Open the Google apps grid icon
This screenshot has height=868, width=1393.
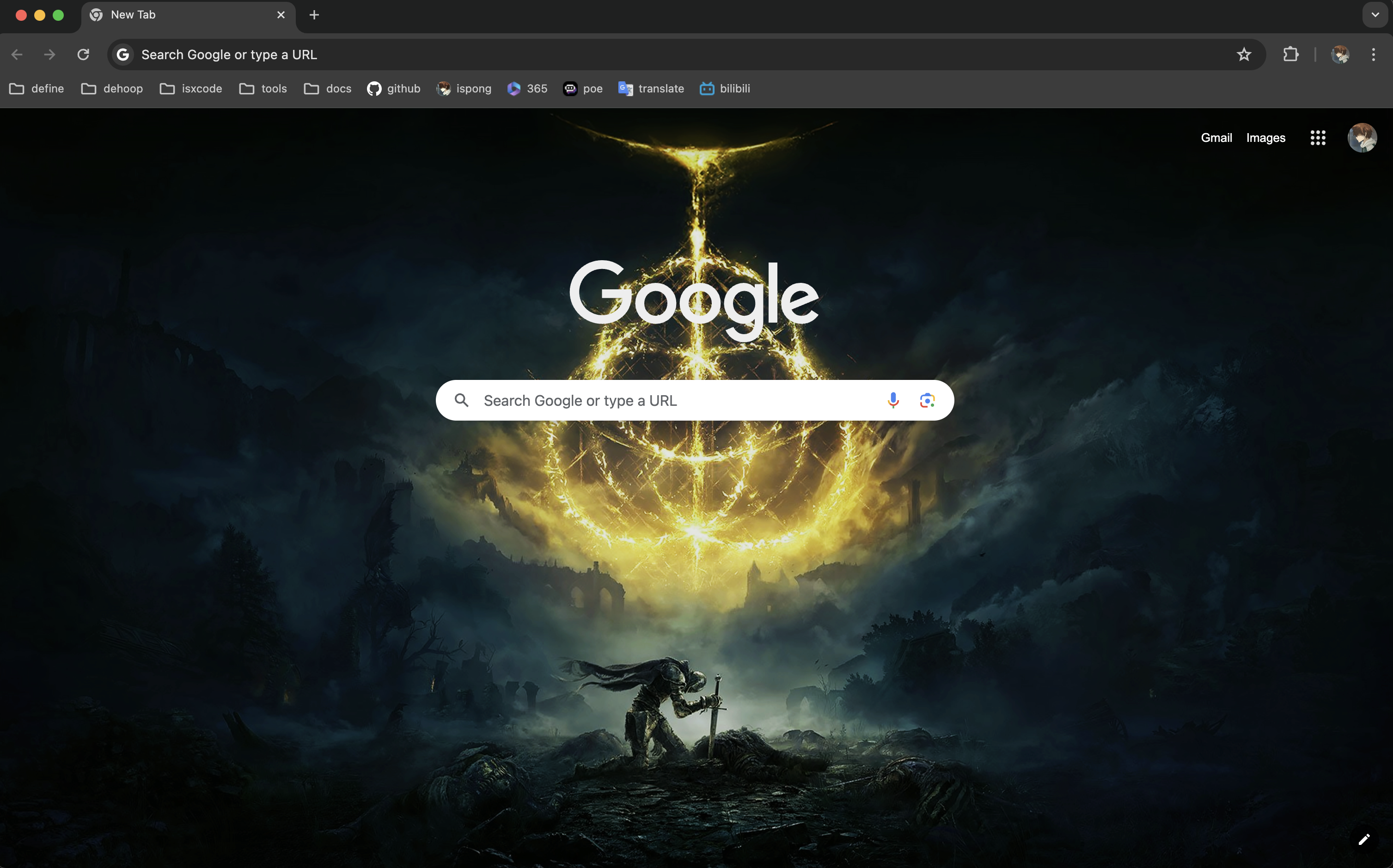pyautogui.click(x=1318, y=138)
